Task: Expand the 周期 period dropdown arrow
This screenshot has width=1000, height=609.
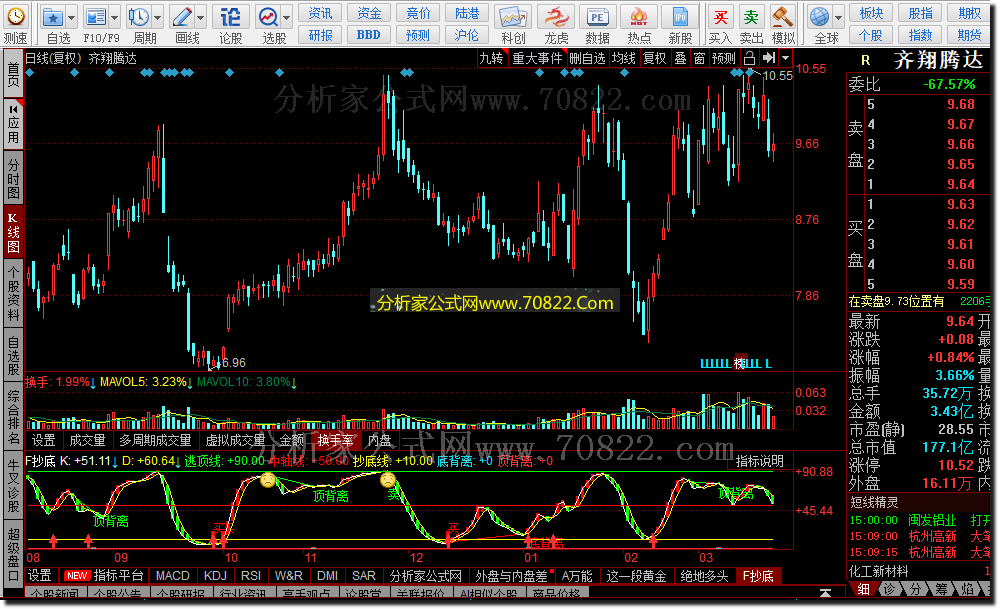Action: [158, 18]
